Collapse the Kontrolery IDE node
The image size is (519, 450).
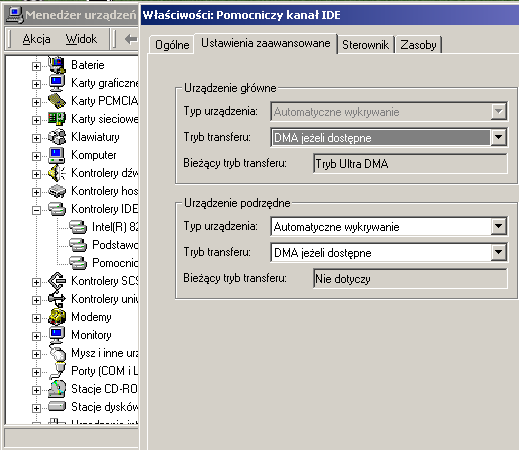click(x=36, y=210)
